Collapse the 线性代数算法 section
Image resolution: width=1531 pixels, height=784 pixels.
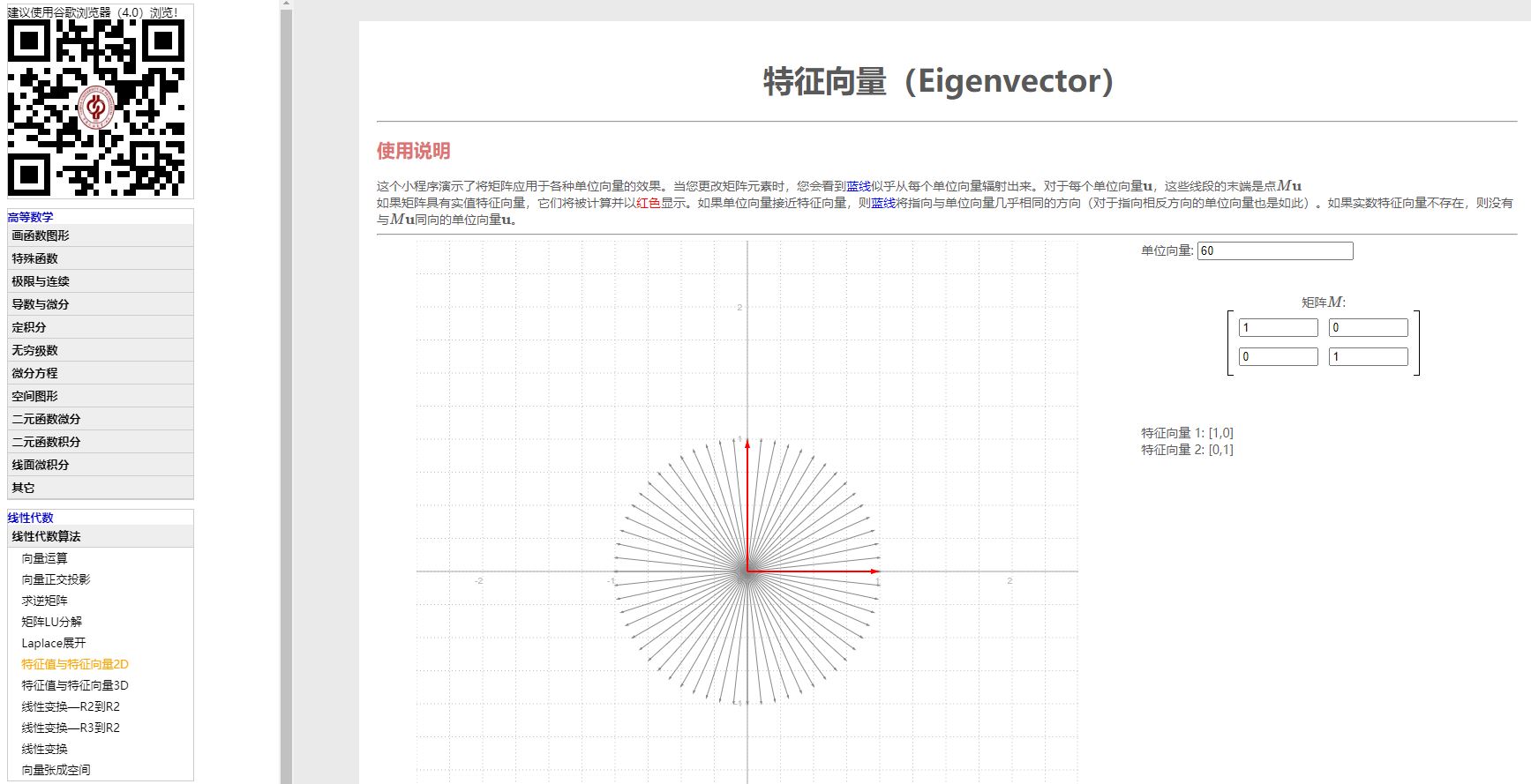(46, 536)
